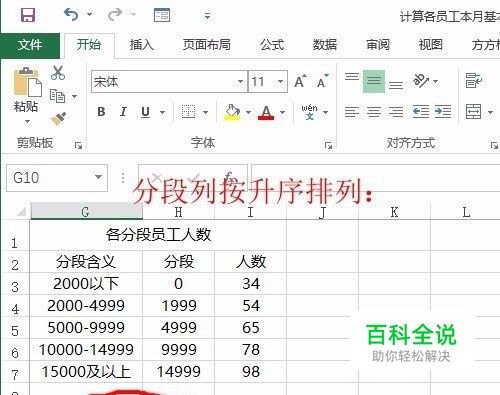Open the 页面布局 Page Layout tab
This screenshot has height=395, width=500.
207,45
